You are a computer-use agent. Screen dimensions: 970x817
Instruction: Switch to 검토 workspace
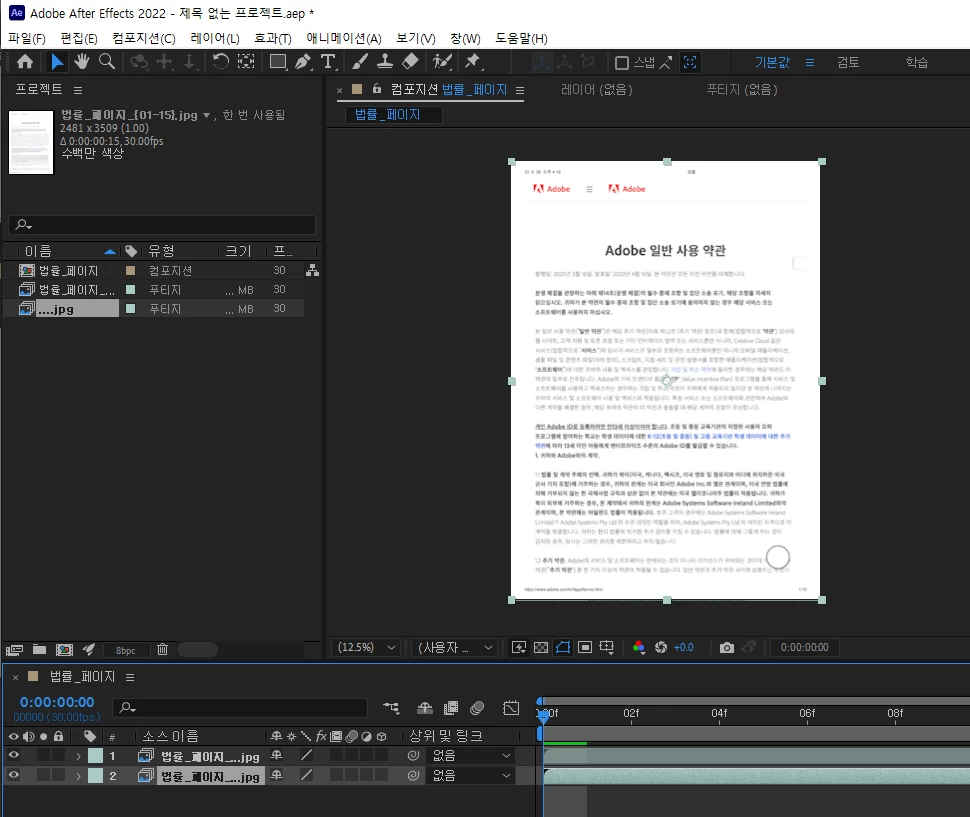[x=848, y=62]
